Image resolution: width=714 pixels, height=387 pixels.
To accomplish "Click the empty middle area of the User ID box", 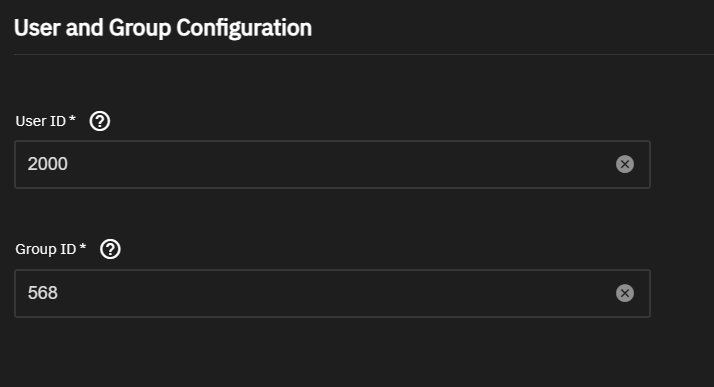I will [x=332, y=164].
